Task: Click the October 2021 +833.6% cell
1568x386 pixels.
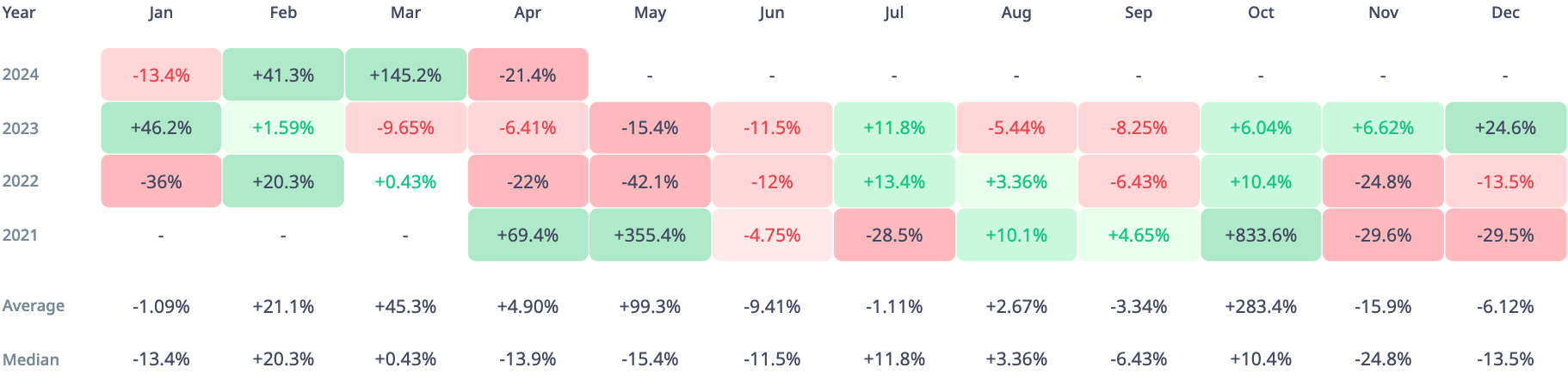Action: pyautogui.click(x=1261, y=235)
